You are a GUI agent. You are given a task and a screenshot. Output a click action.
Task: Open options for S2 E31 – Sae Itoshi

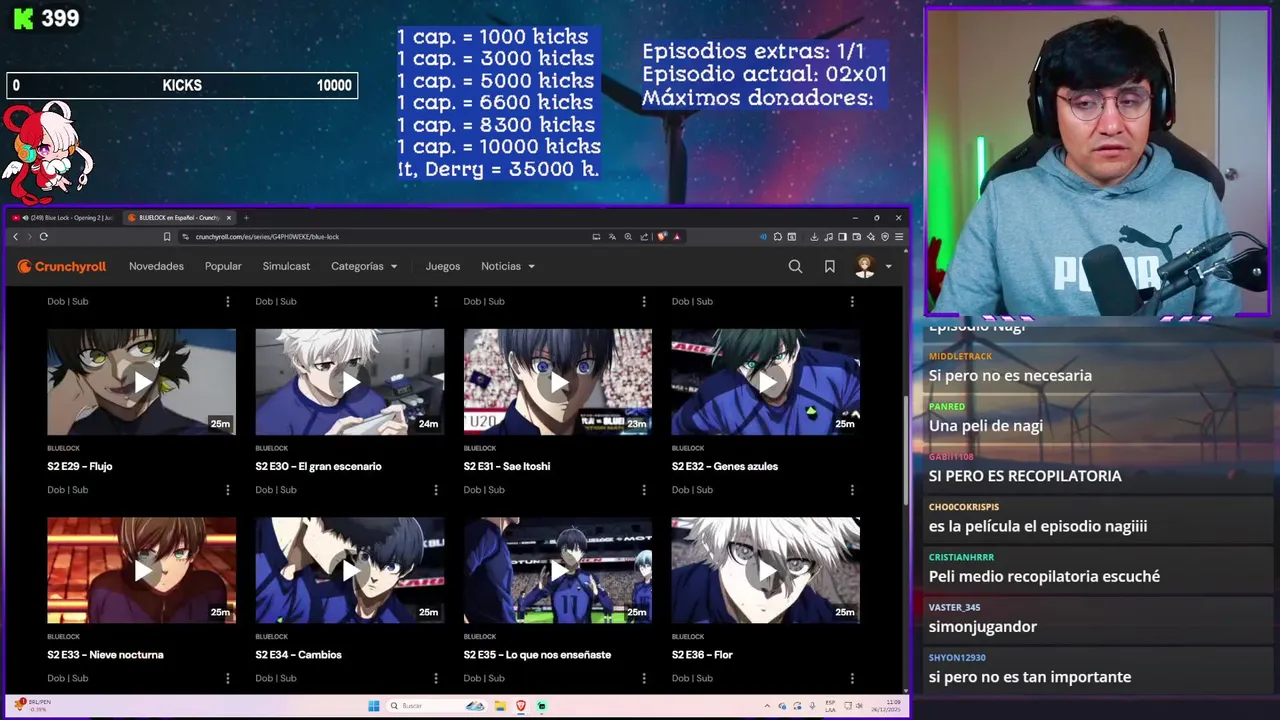[643, 490]
